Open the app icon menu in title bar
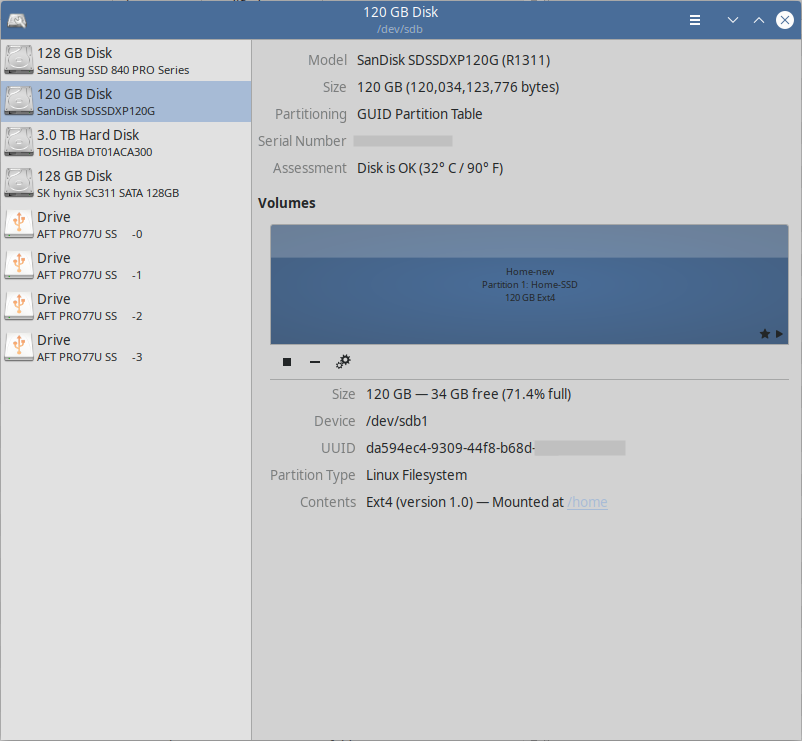This screenshot has height=741, width=802. click(x=17, y=20)
